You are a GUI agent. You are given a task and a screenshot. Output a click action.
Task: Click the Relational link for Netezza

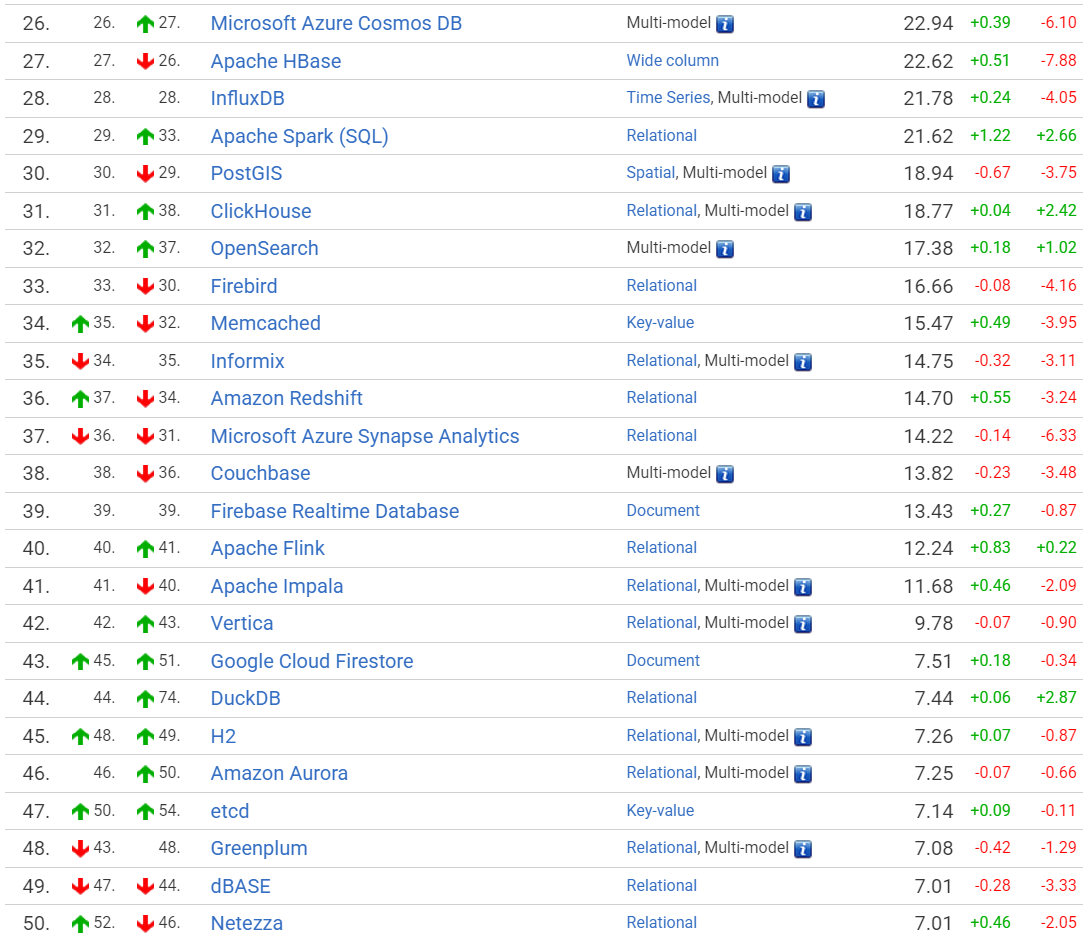coord(661,923)
